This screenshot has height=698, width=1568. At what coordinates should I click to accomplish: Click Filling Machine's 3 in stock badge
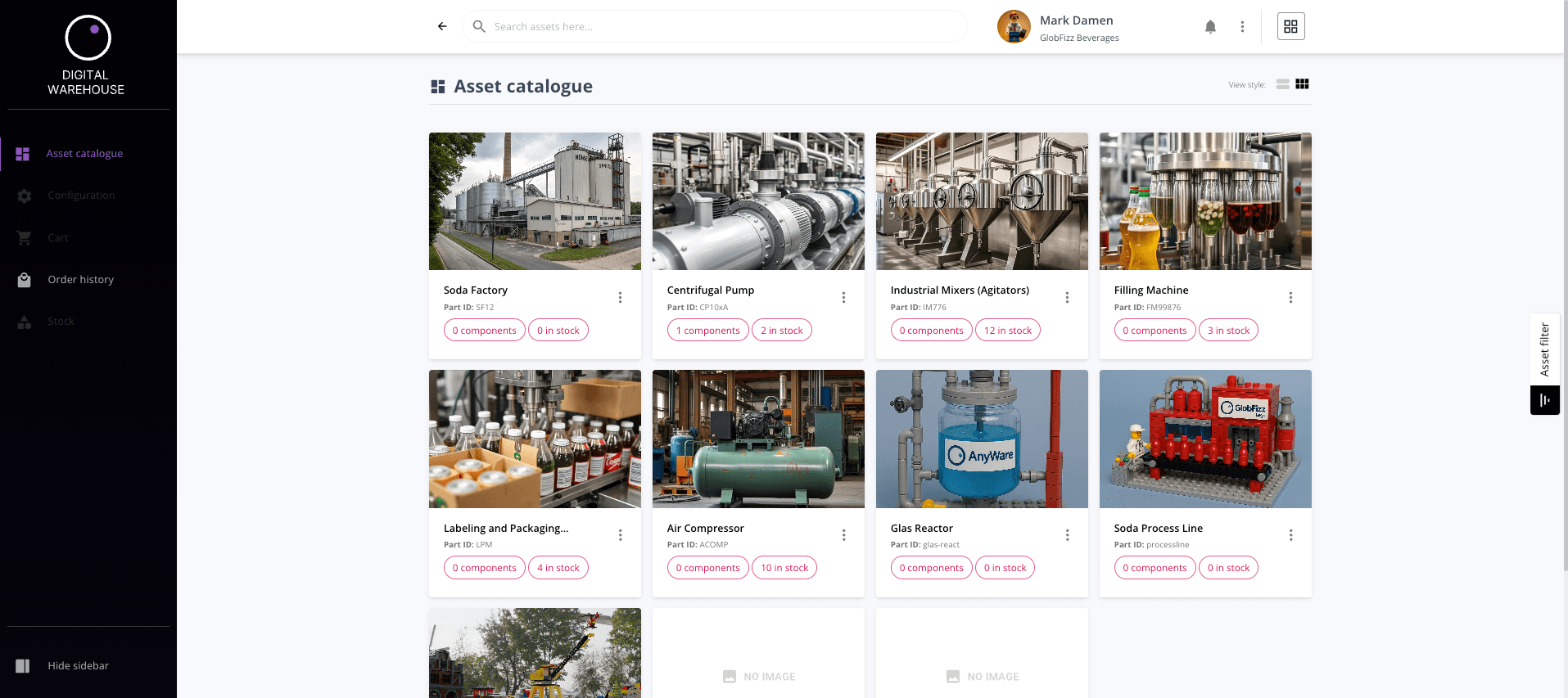tap(1228, 330)
